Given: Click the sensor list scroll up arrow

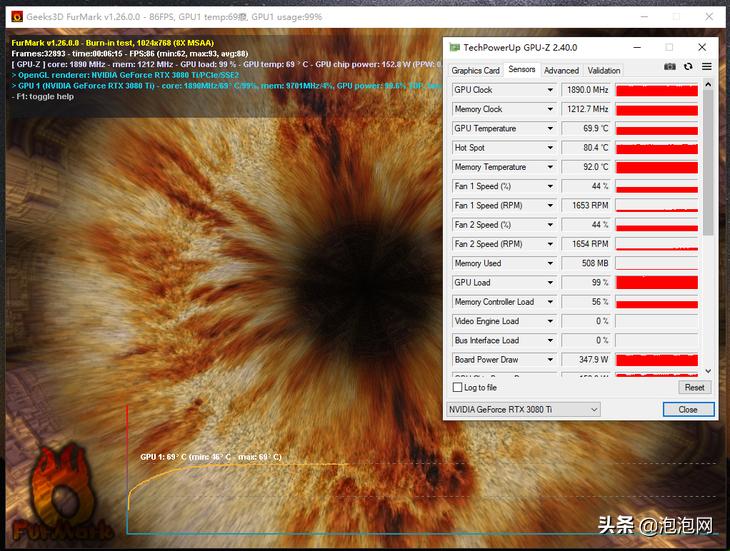Looking at the screenshot, I should [x=708, y=85].
